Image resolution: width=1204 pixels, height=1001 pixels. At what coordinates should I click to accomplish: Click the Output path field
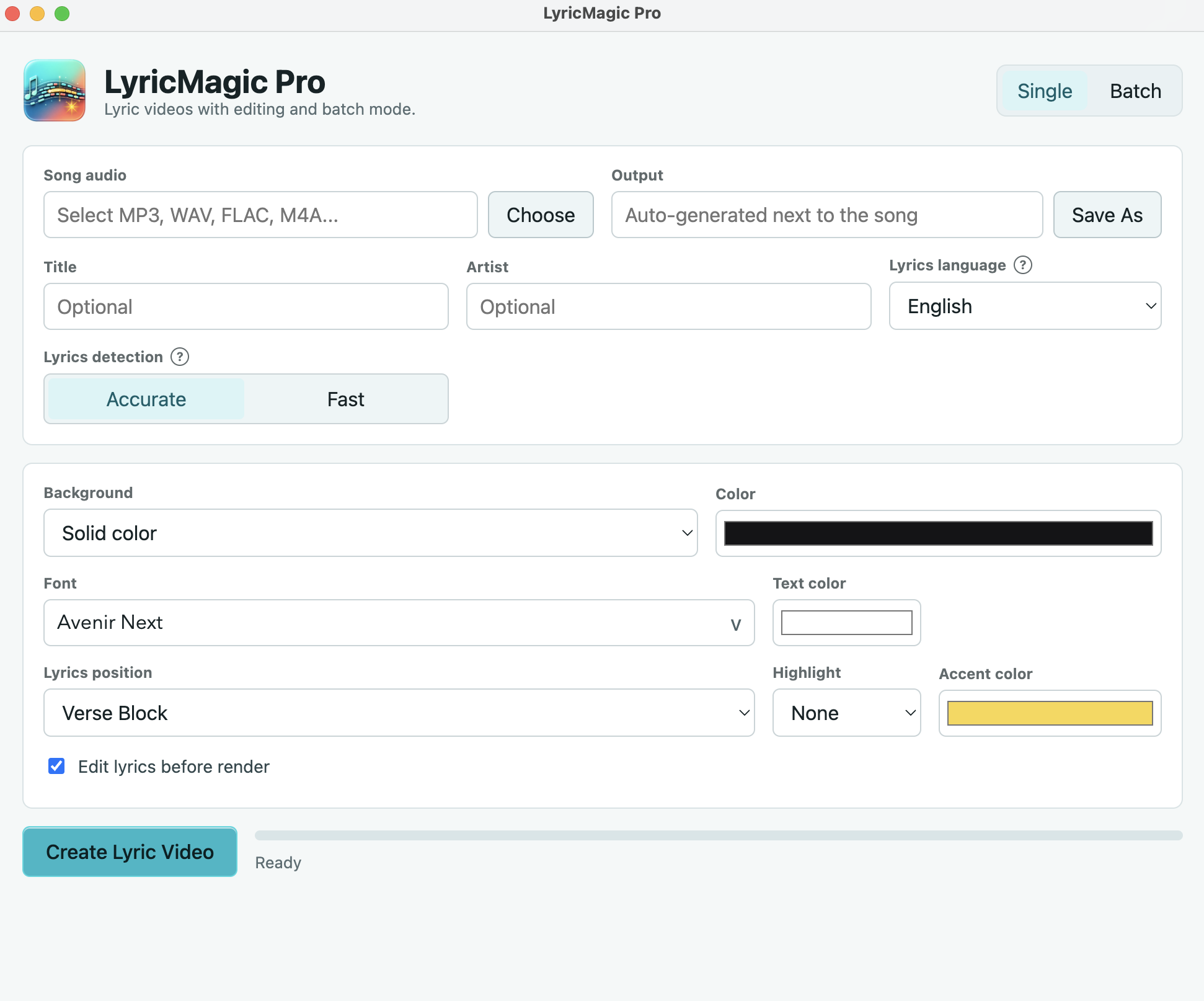click(x=827, y=215)
